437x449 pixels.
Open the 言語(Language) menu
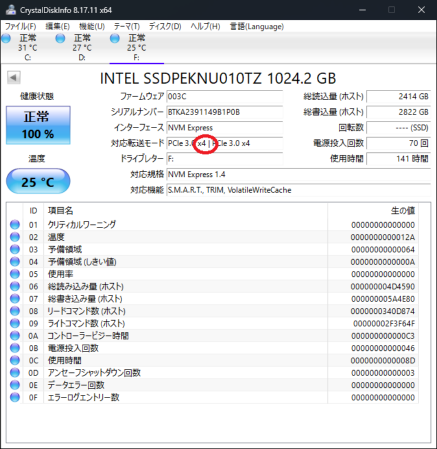257,26
